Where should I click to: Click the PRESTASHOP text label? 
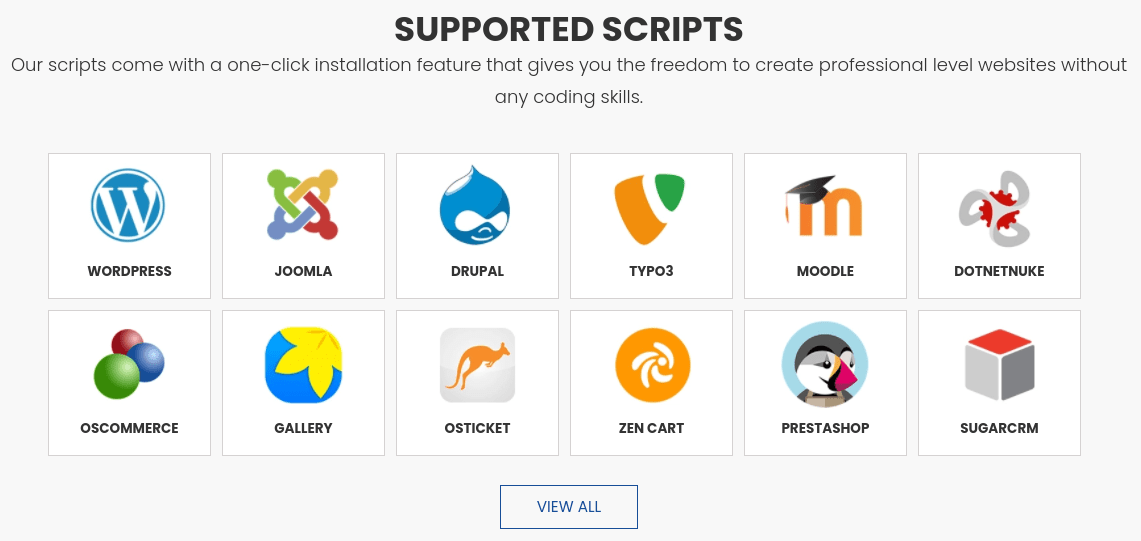click(825, 428)
